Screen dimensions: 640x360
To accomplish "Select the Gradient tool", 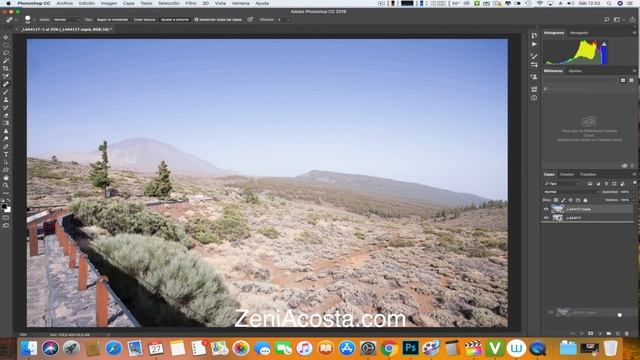I will [6, 123].
